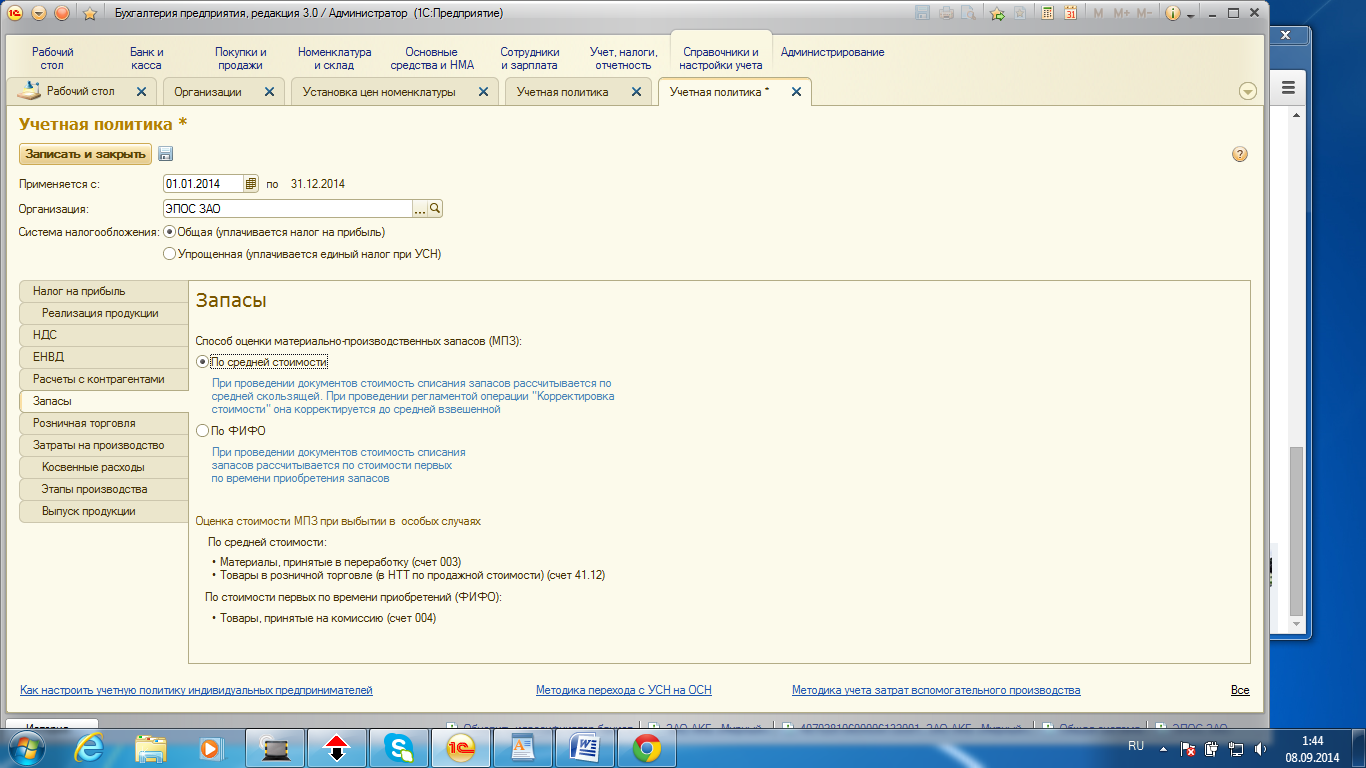Open 'Покупки и продажи' section
The height and width of the screenshot is (768, 1366).
coord(241,58)
